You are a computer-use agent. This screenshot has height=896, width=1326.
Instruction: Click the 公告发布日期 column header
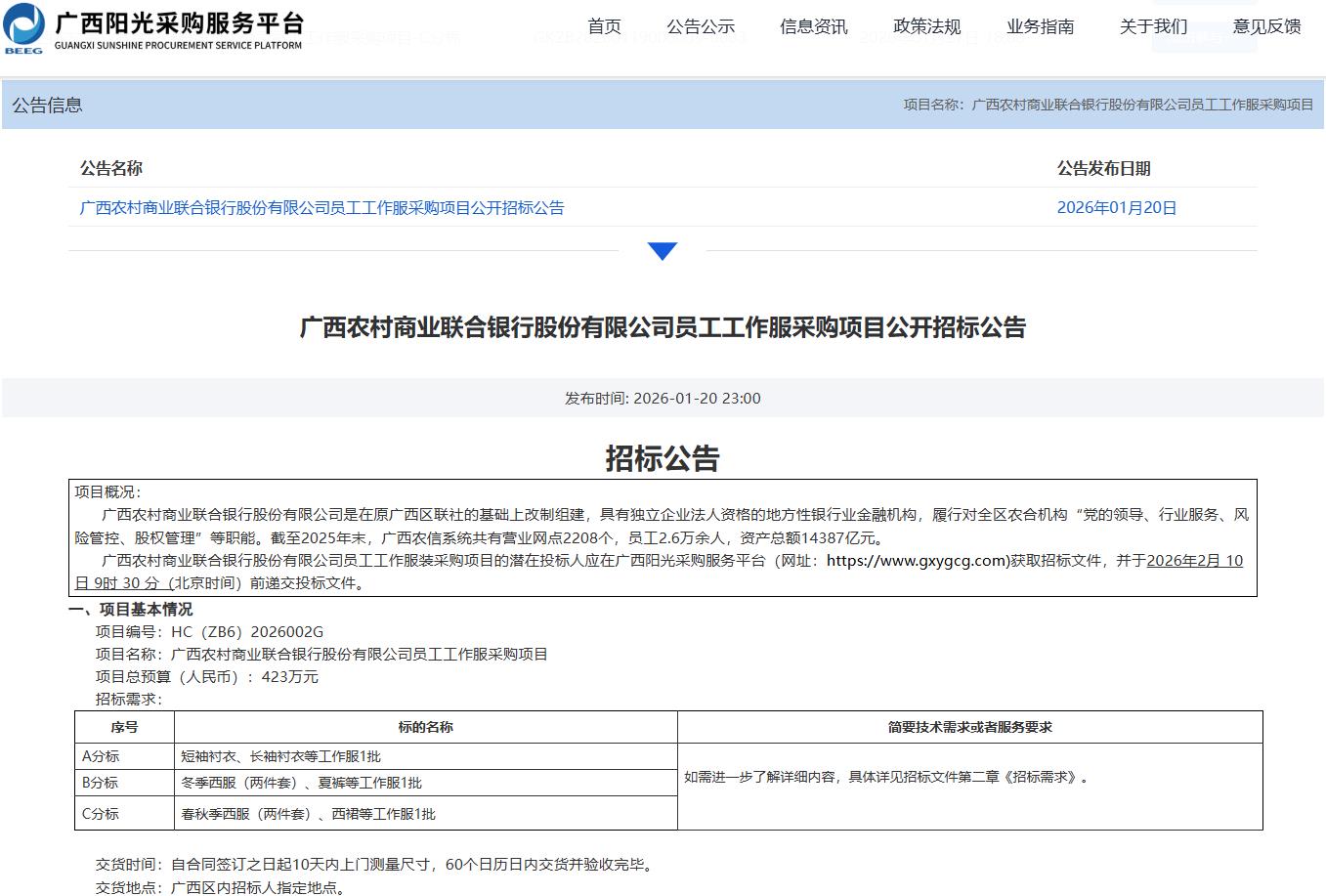1103,168
